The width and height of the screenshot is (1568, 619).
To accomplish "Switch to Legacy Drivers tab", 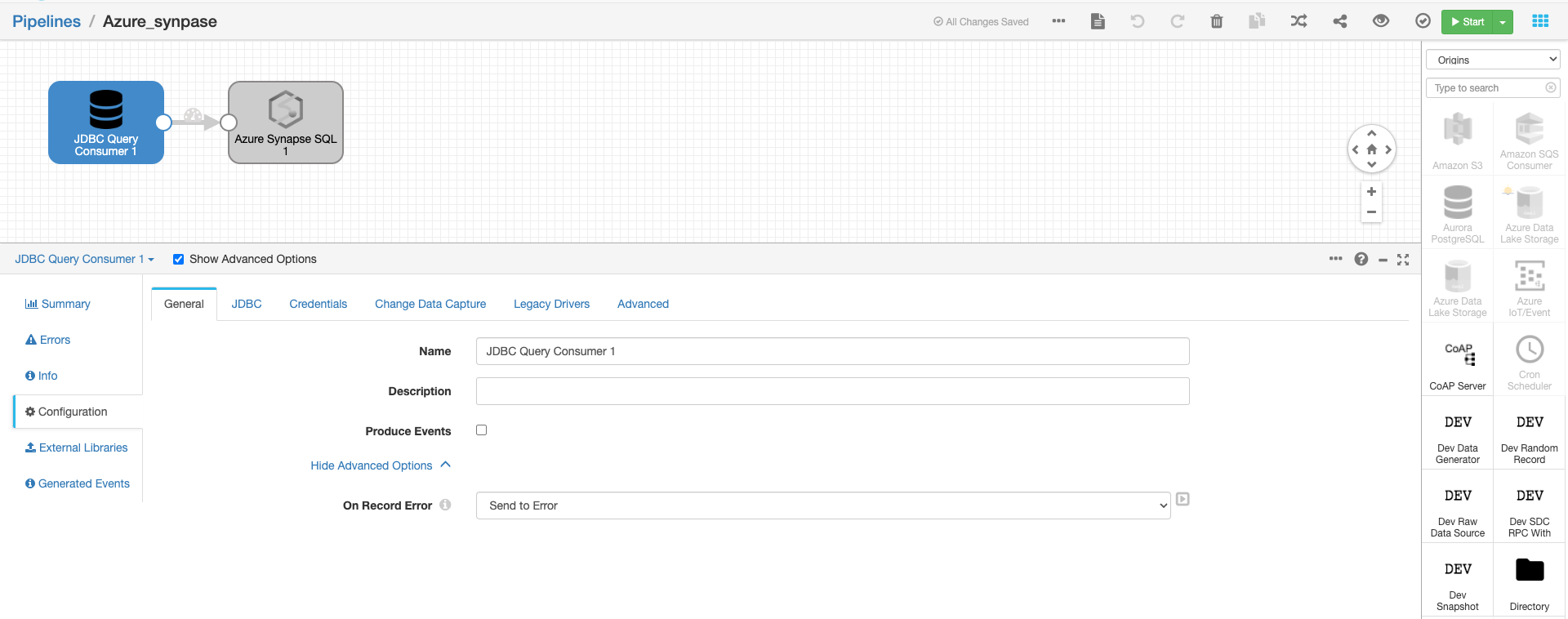I will 551,304.
